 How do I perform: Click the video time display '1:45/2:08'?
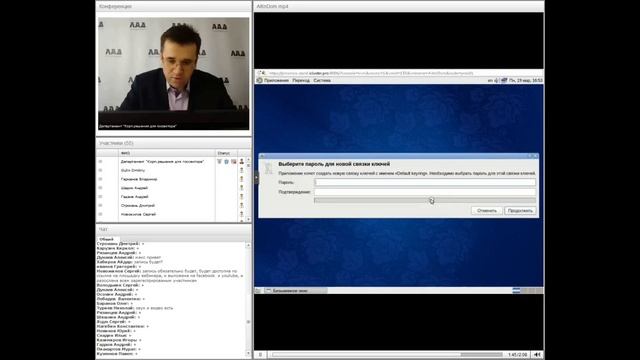518,355
